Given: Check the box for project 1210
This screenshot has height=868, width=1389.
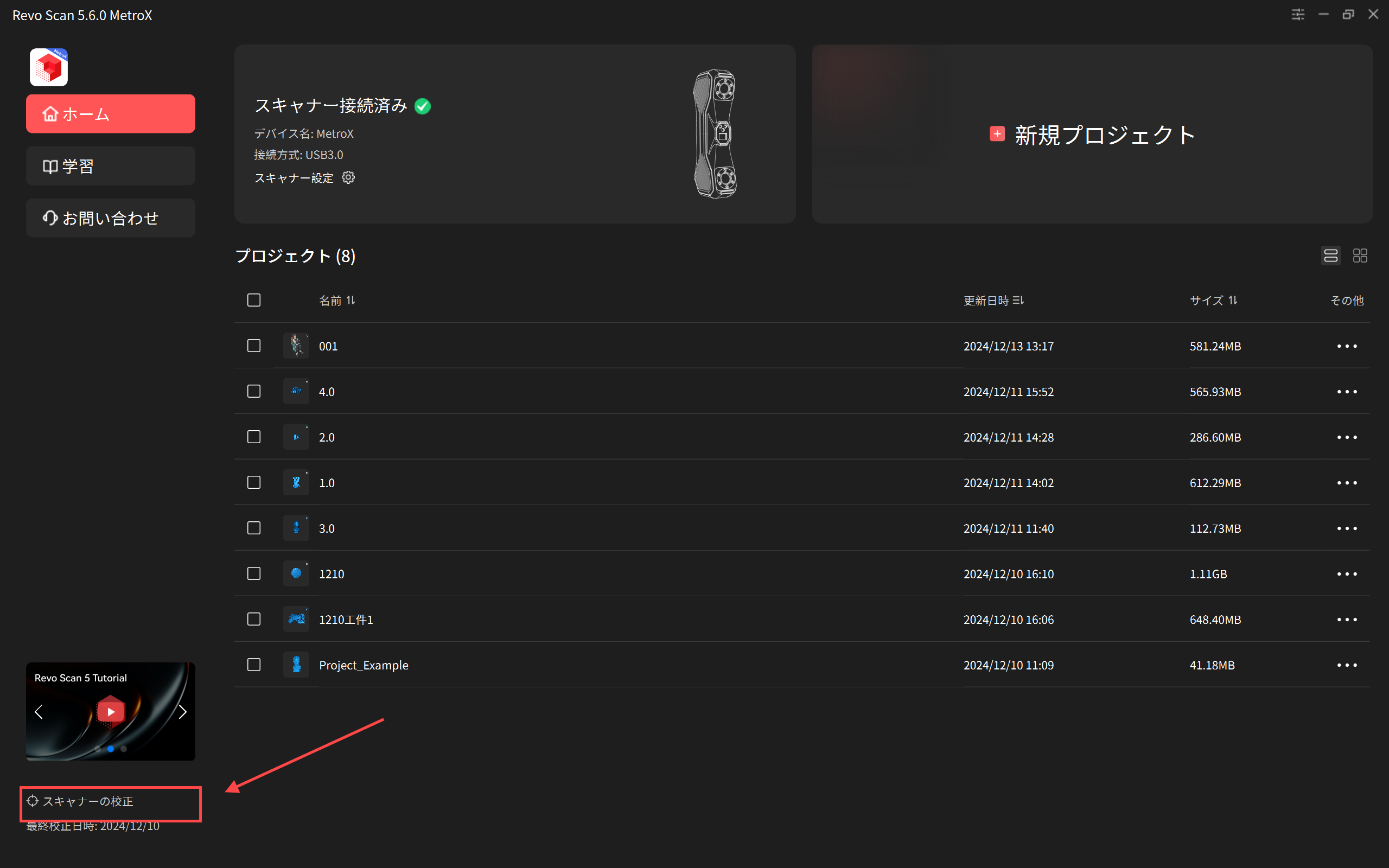Looking at the screenshot, I should [x=254, y=573].
